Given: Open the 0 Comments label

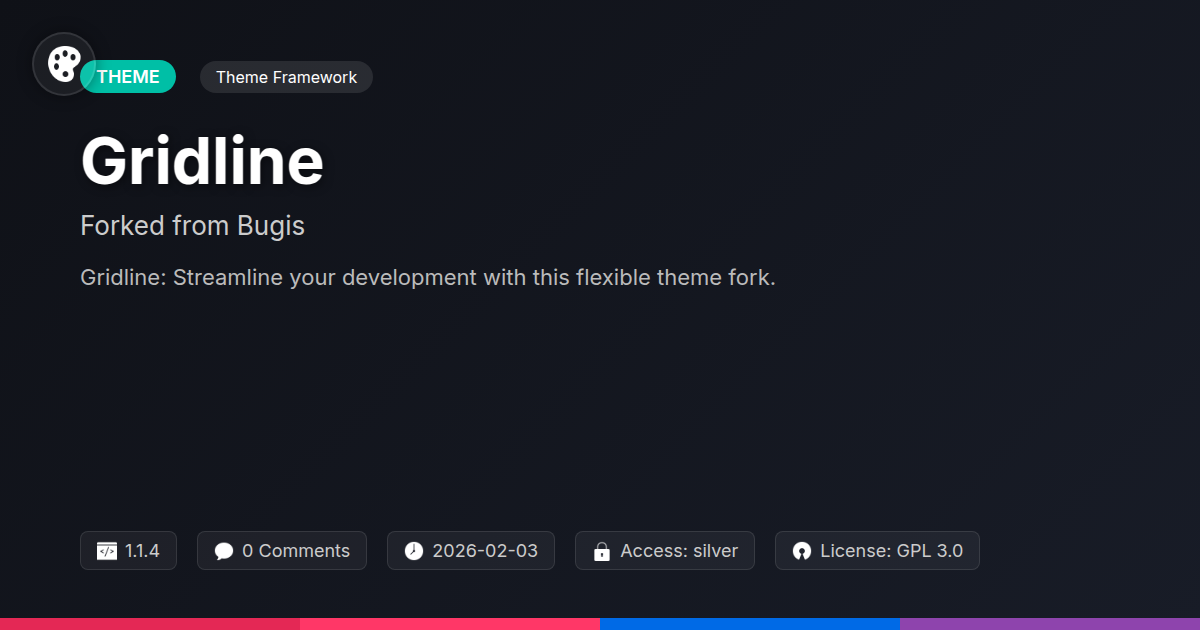Looking at the screenshot, I should tap(296, 551).
